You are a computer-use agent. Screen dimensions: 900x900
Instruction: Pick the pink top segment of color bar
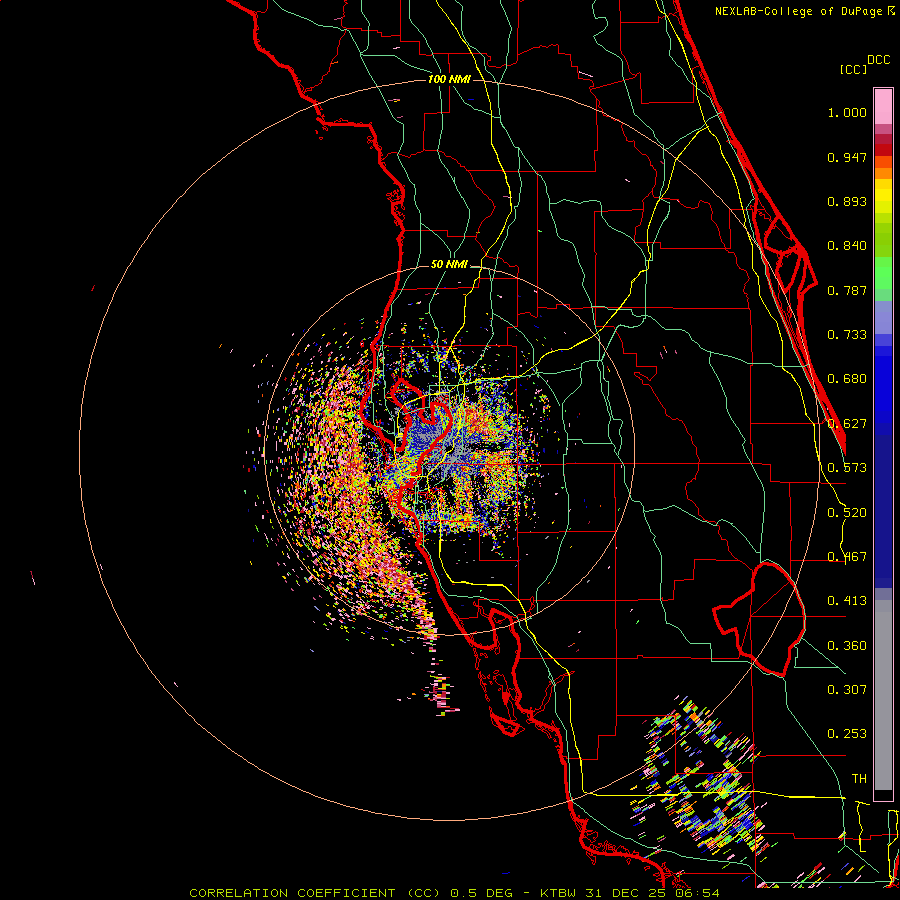pyautogui.click(x=883, y=107)
